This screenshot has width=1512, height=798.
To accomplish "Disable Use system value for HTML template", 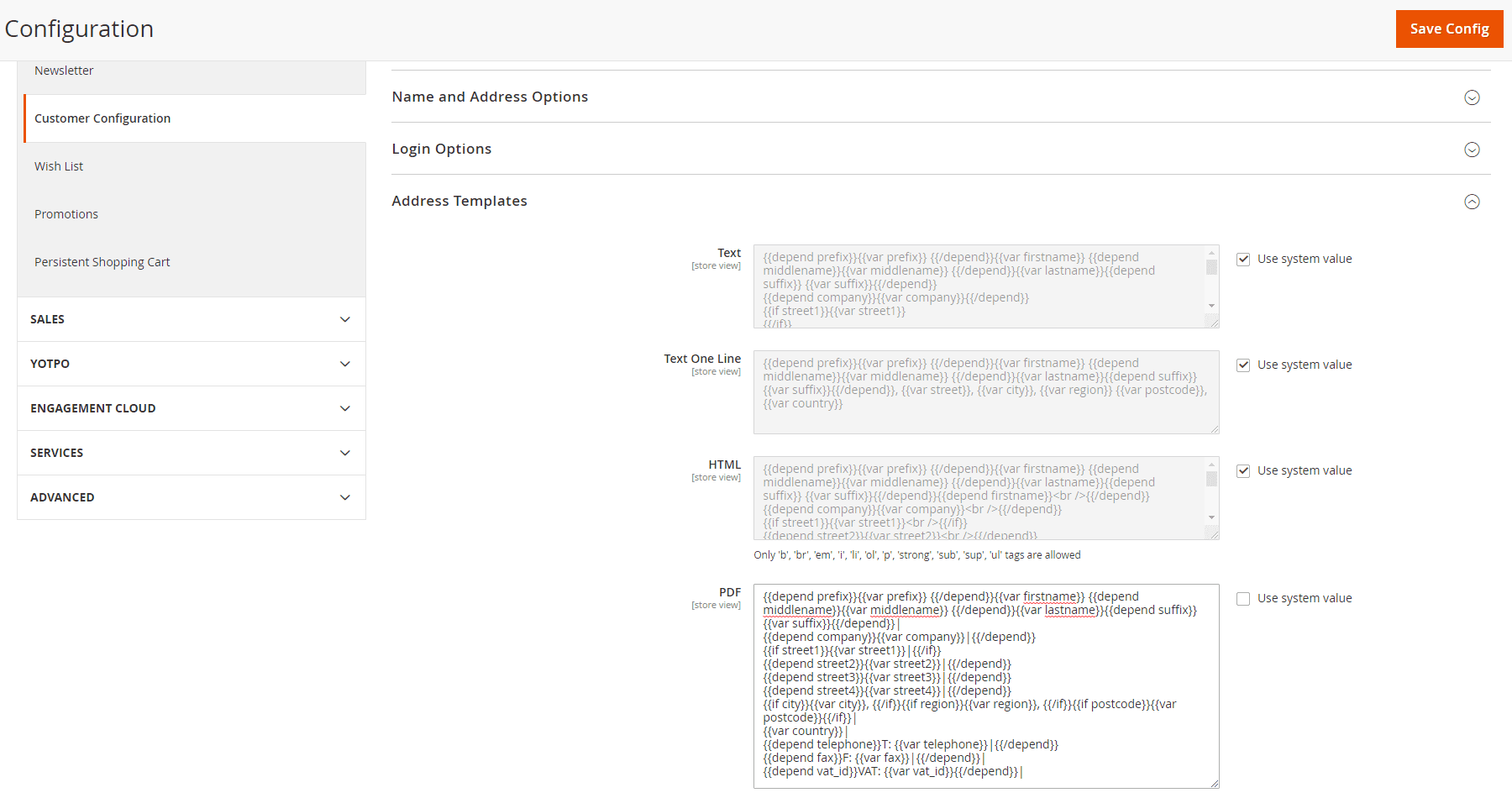I will point(1242,470).
